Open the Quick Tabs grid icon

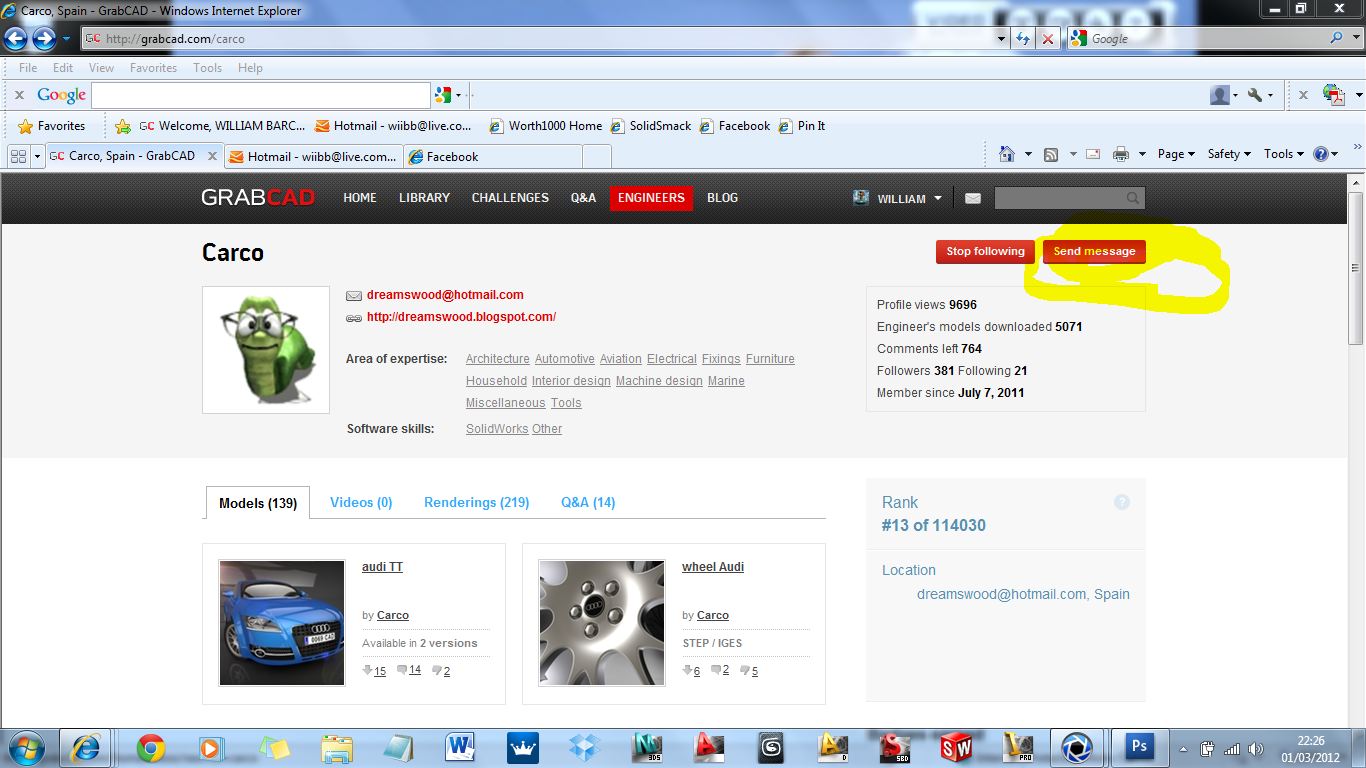(x=18, y=156)
